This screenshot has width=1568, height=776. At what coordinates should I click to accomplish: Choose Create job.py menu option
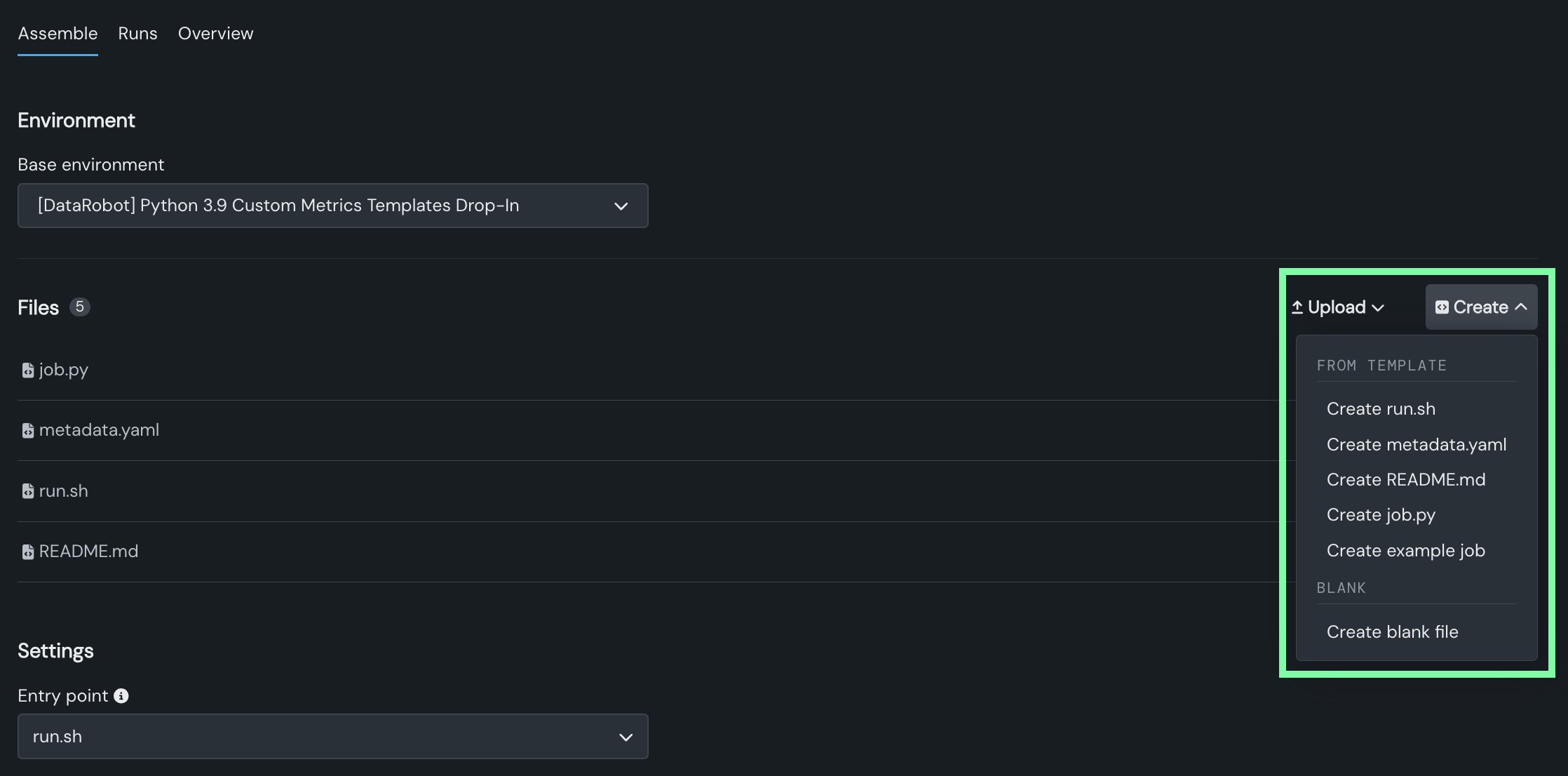(x=1381, y=515)
